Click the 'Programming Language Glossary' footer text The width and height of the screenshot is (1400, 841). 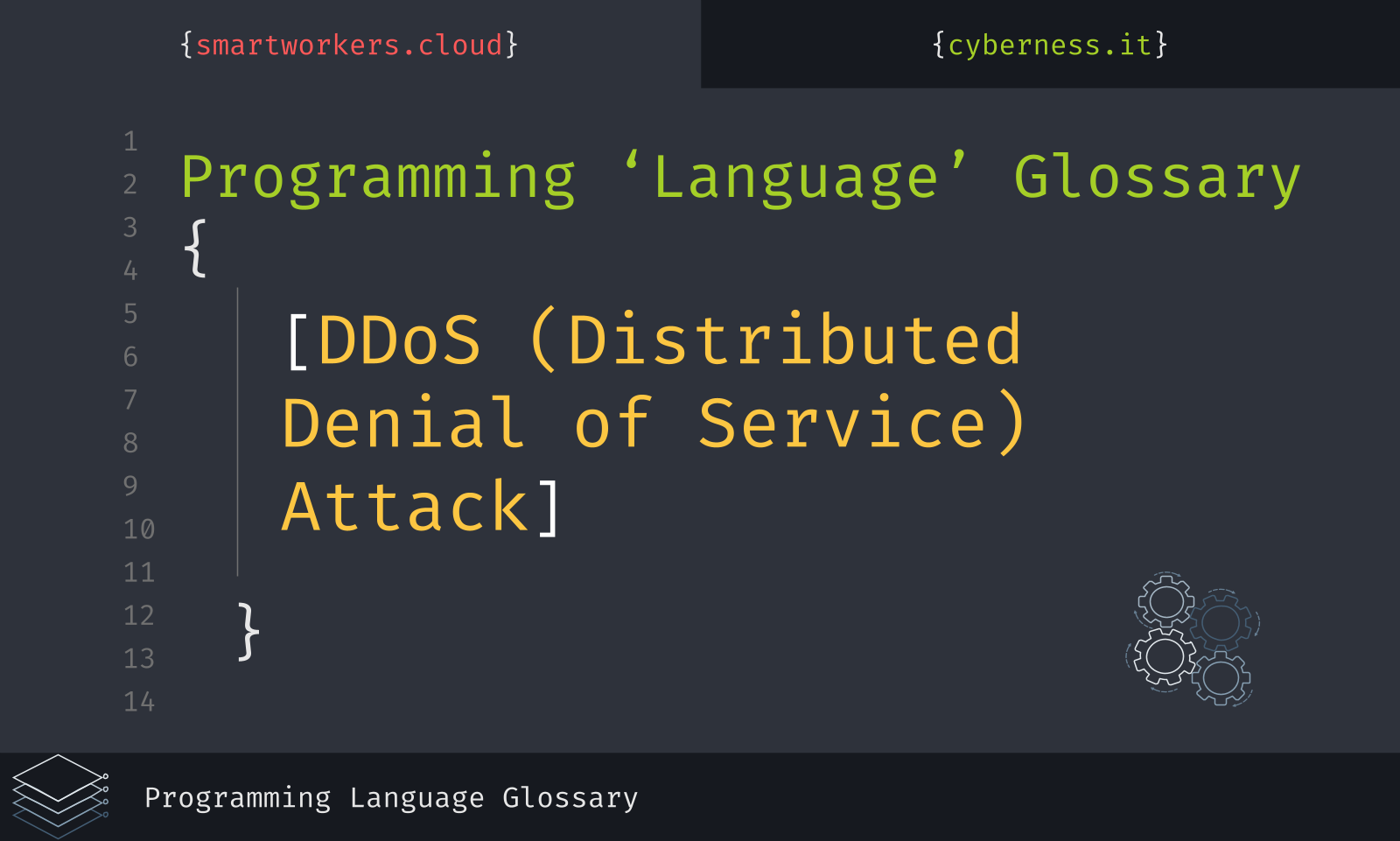(x=391, y=798)
